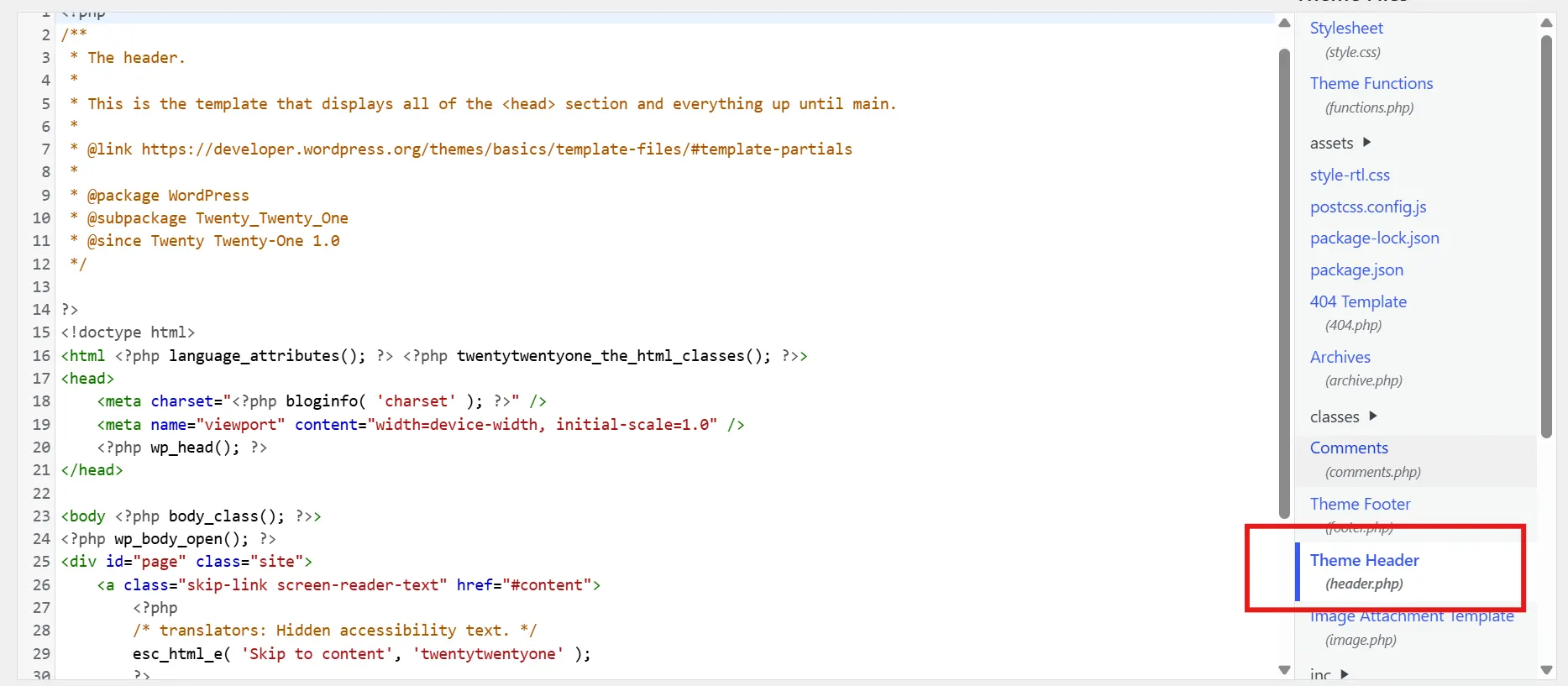Open postcss.config.js file
Viewport: 1568px width, 686px height.
click(x=1368, y=207)
